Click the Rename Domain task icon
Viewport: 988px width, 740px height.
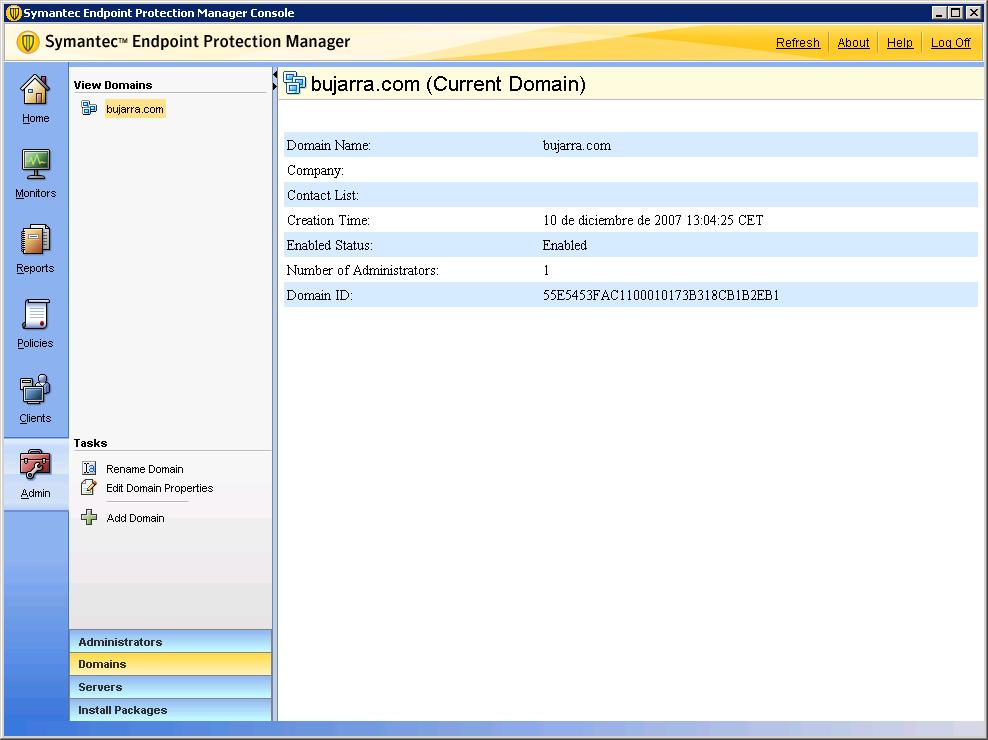[x=89, y=469]
